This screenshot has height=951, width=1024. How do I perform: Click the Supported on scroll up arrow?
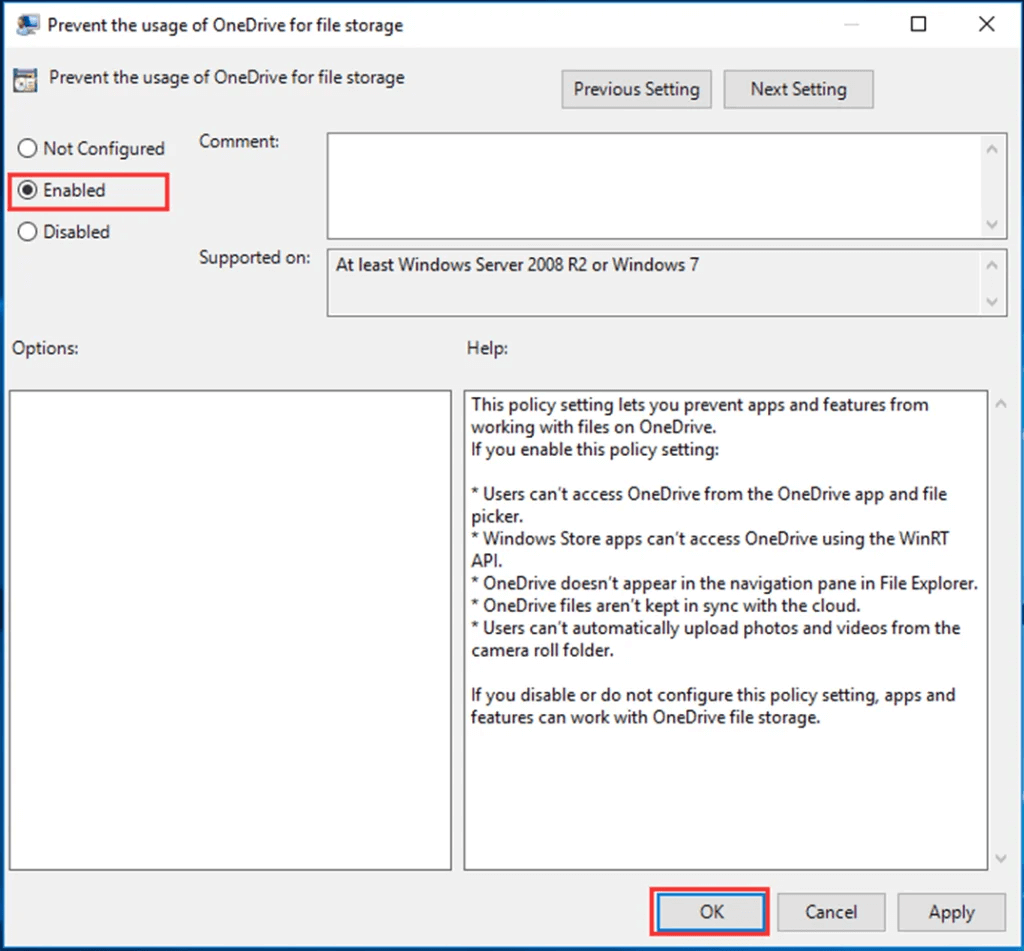[x=992, y=265]
